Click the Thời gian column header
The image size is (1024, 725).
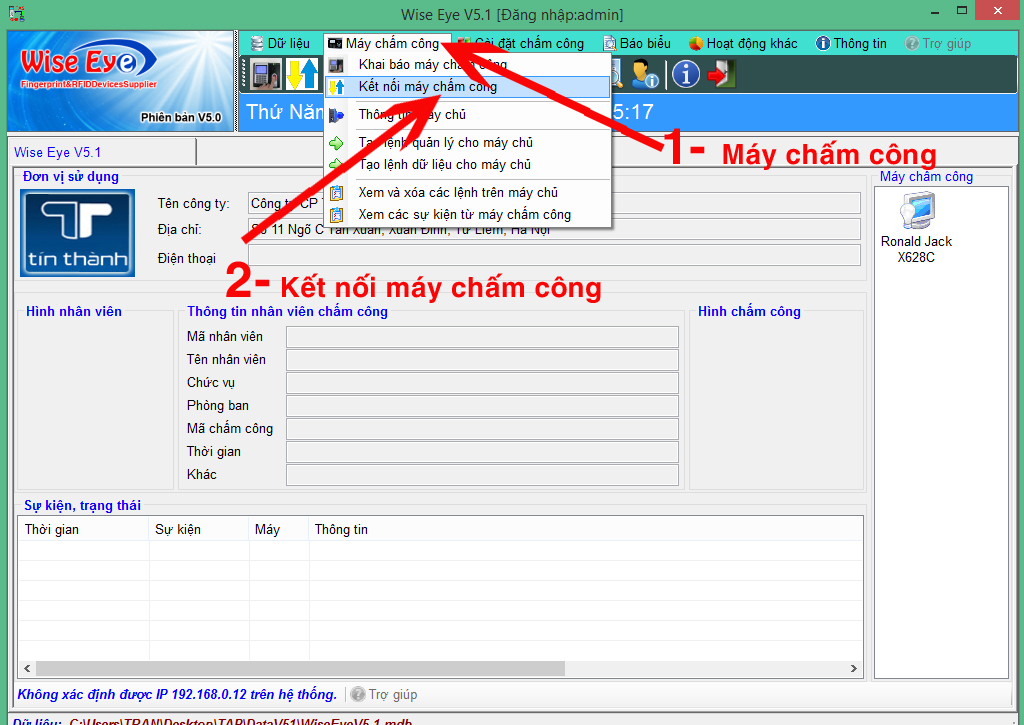[52, 530]
